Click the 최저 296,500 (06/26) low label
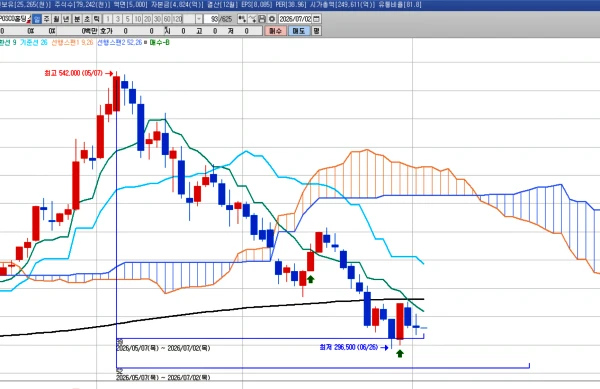 pos(349,347)
